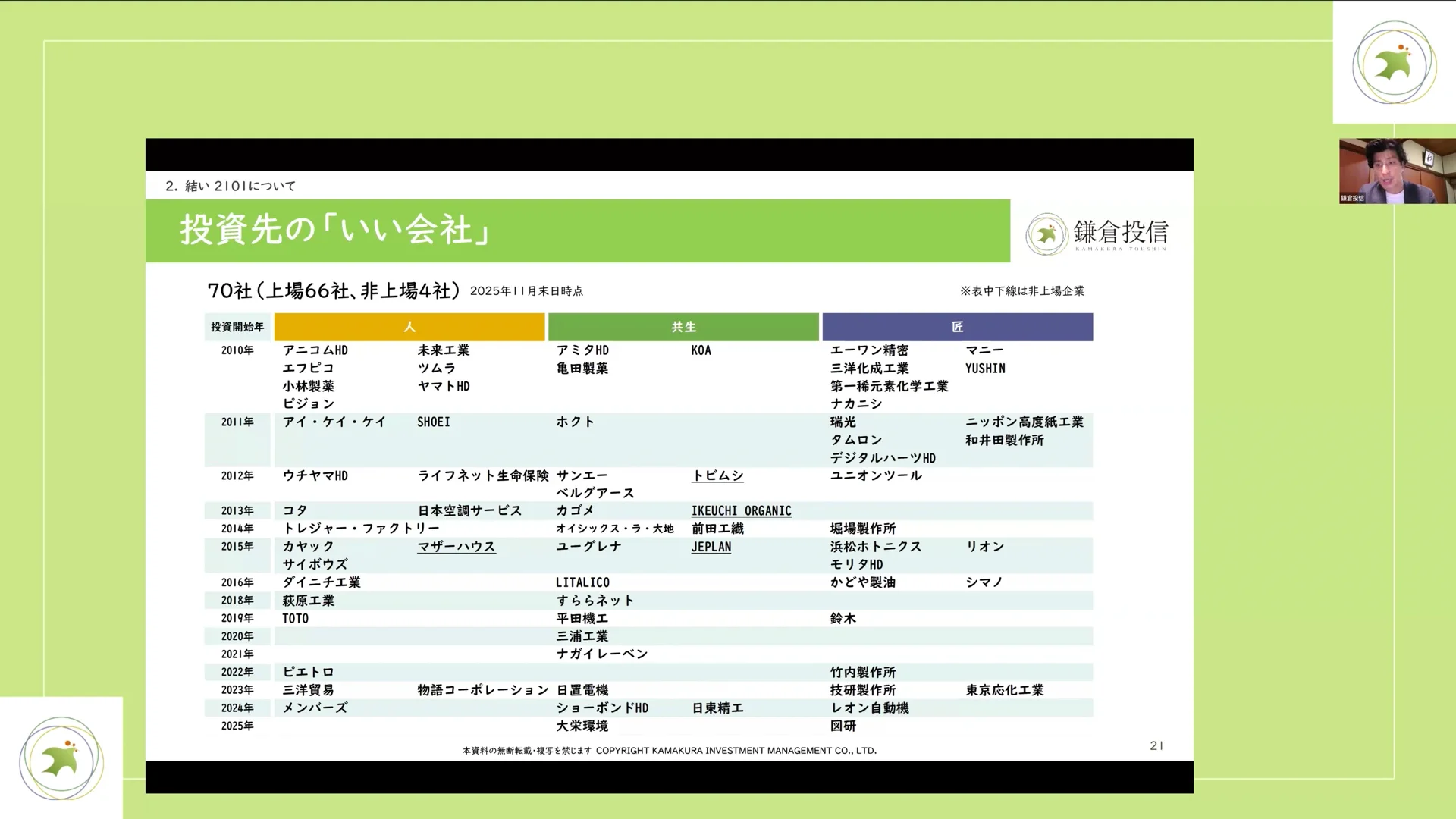Click 堀場製作所 in the table

point(863,529)
